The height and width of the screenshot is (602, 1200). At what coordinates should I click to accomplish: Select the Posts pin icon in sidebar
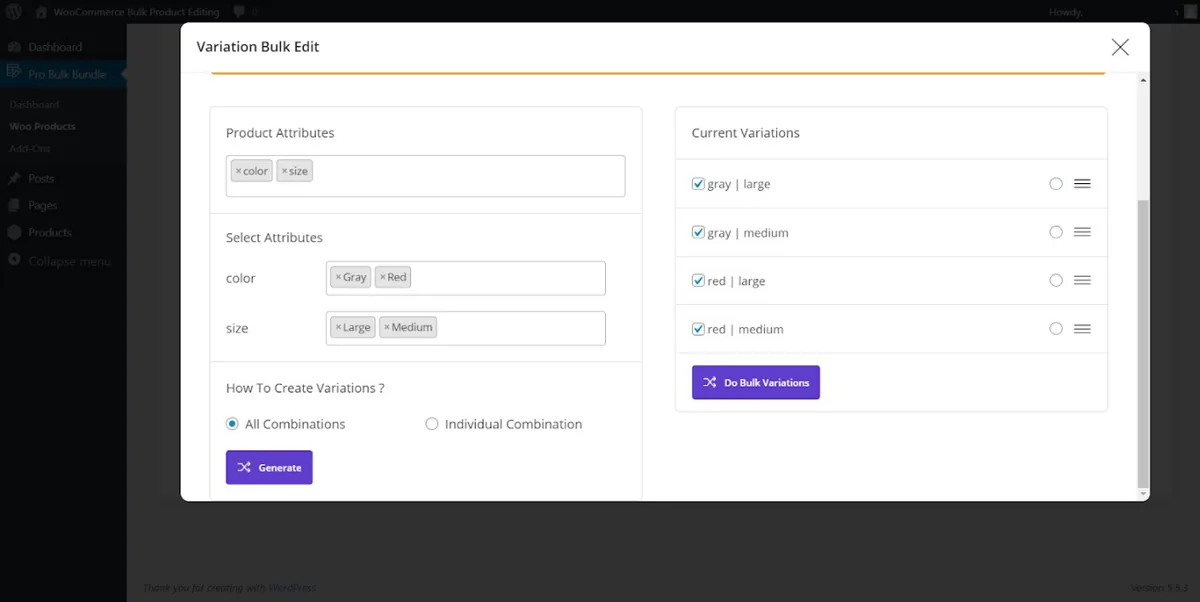[15, 178]
